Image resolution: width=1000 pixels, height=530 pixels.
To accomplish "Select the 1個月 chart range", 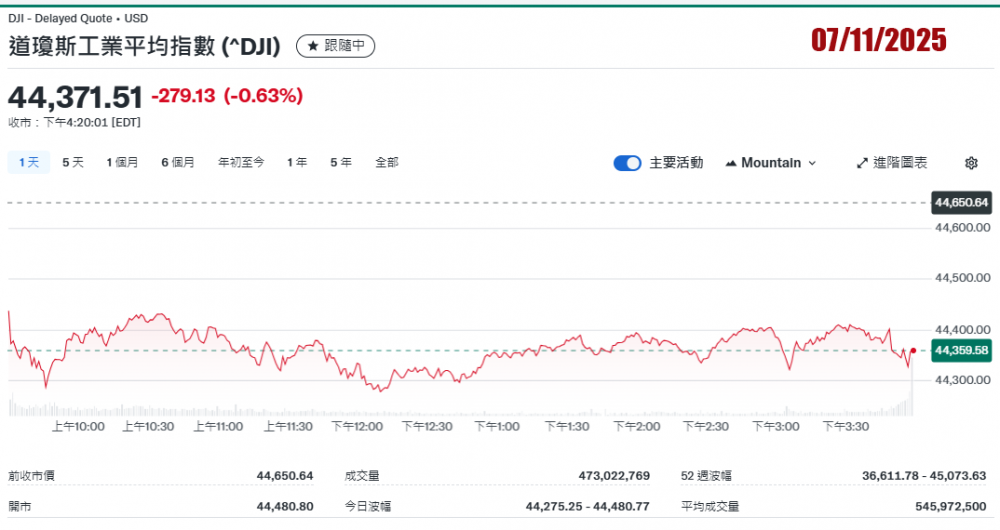I will pyautogui.click(x=122, y=162).
